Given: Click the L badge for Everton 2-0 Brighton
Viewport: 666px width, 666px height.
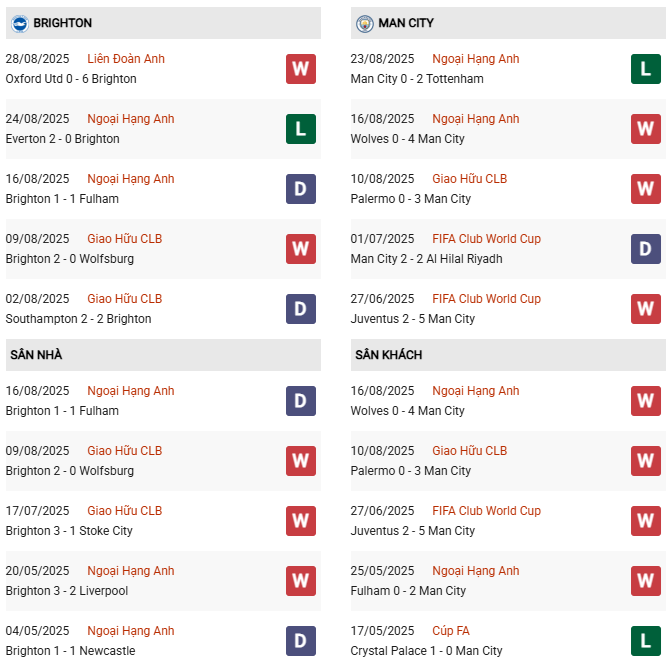Looking at the screenshot, I should [x=301, y=129].
